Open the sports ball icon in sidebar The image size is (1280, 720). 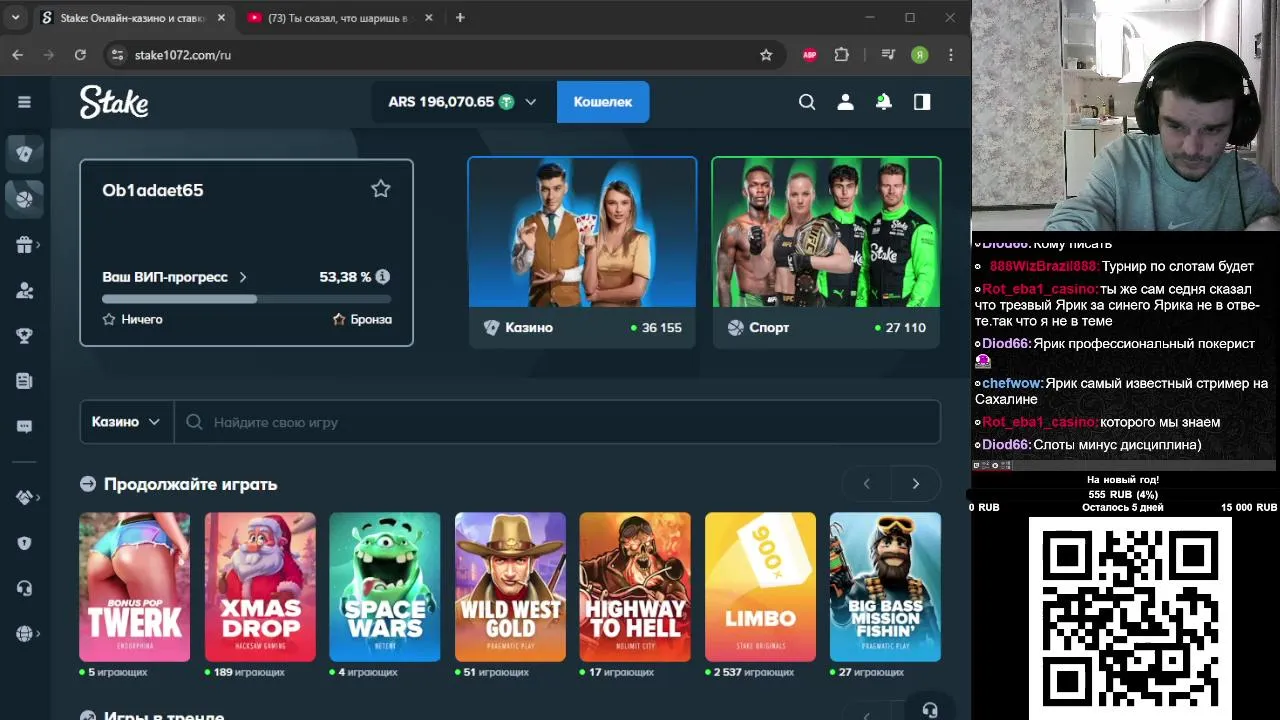[x=24, y=199]
